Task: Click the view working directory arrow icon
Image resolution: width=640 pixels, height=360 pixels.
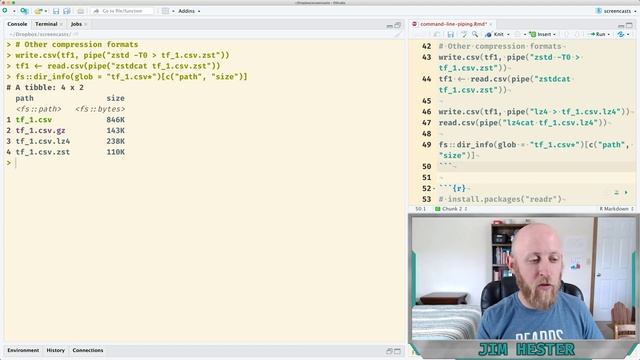Action: [x=76, y=34]
